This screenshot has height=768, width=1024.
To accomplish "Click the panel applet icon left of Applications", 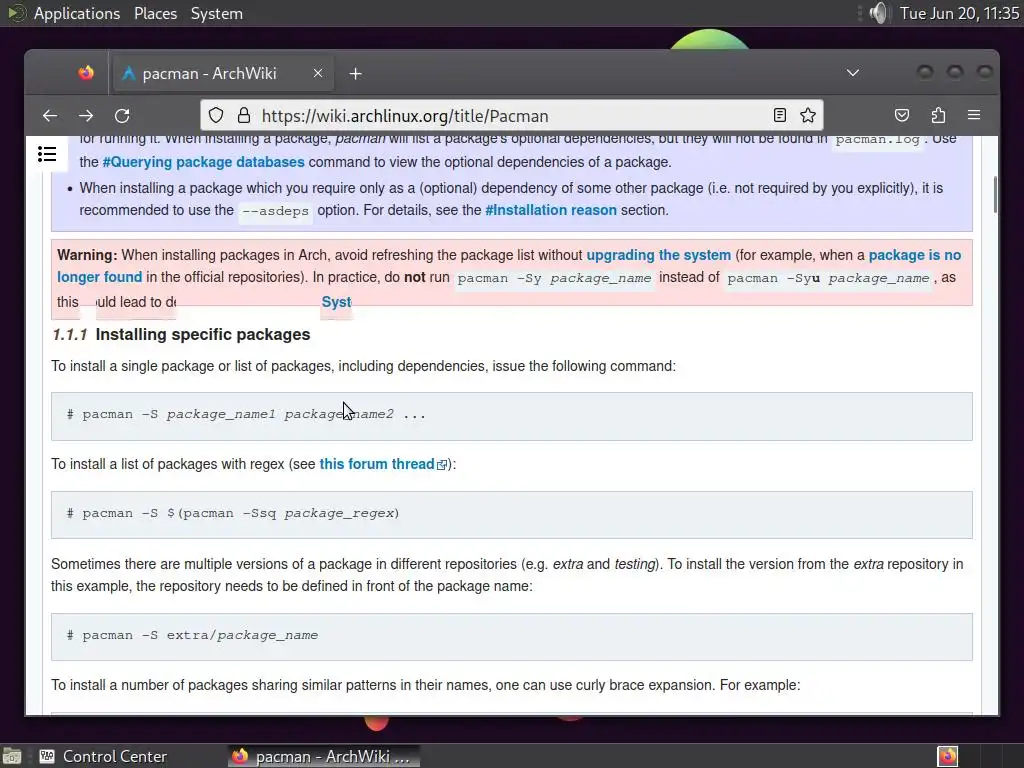I will pyautogui.click(x=15, y=12).
